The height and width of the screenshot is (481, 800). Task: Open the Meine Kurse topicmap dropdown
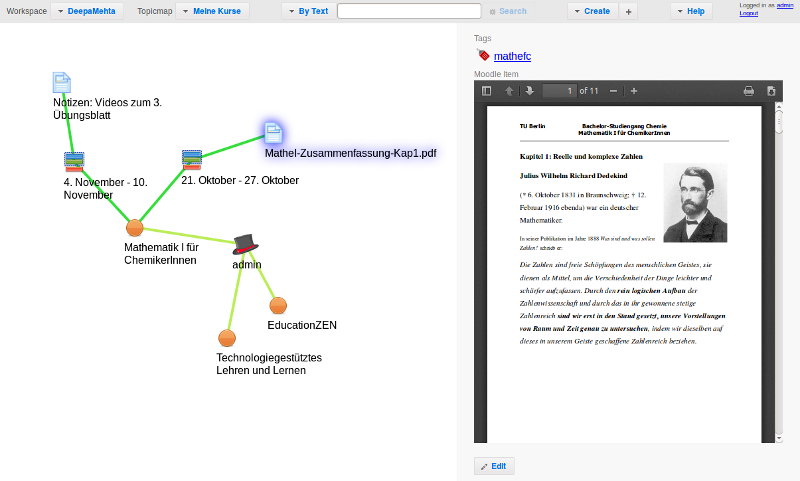point(212,11)
